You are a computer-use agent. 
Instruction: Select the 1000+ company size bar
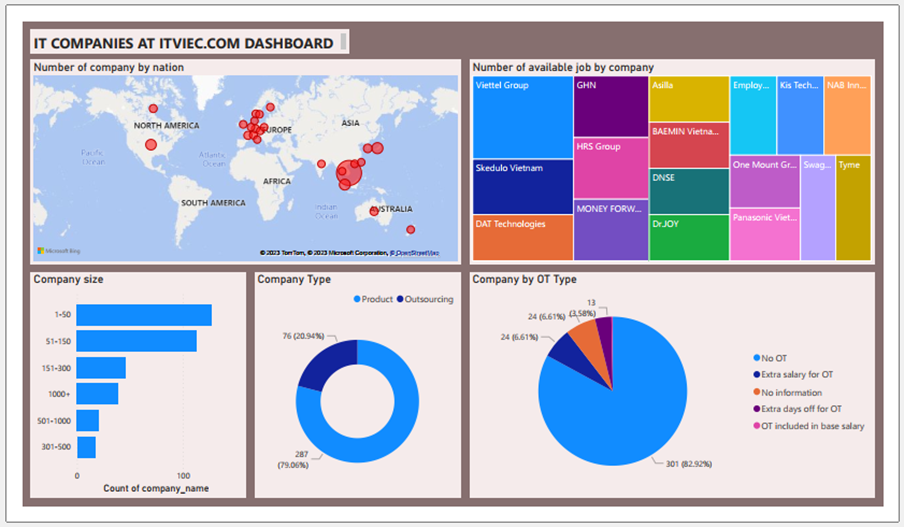click(97, 394)
